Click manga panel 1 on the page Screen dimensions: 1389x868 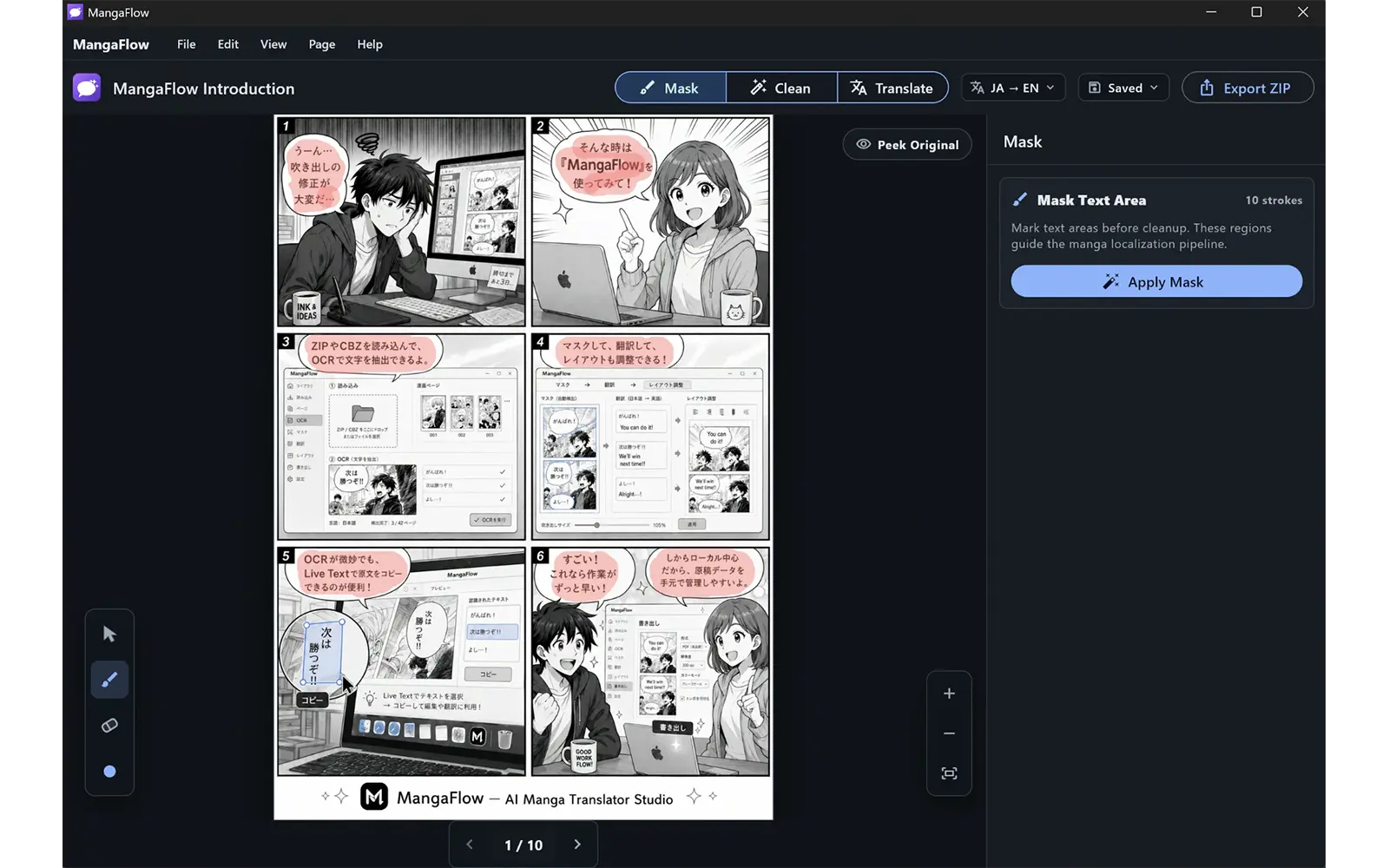coord(401,222)
